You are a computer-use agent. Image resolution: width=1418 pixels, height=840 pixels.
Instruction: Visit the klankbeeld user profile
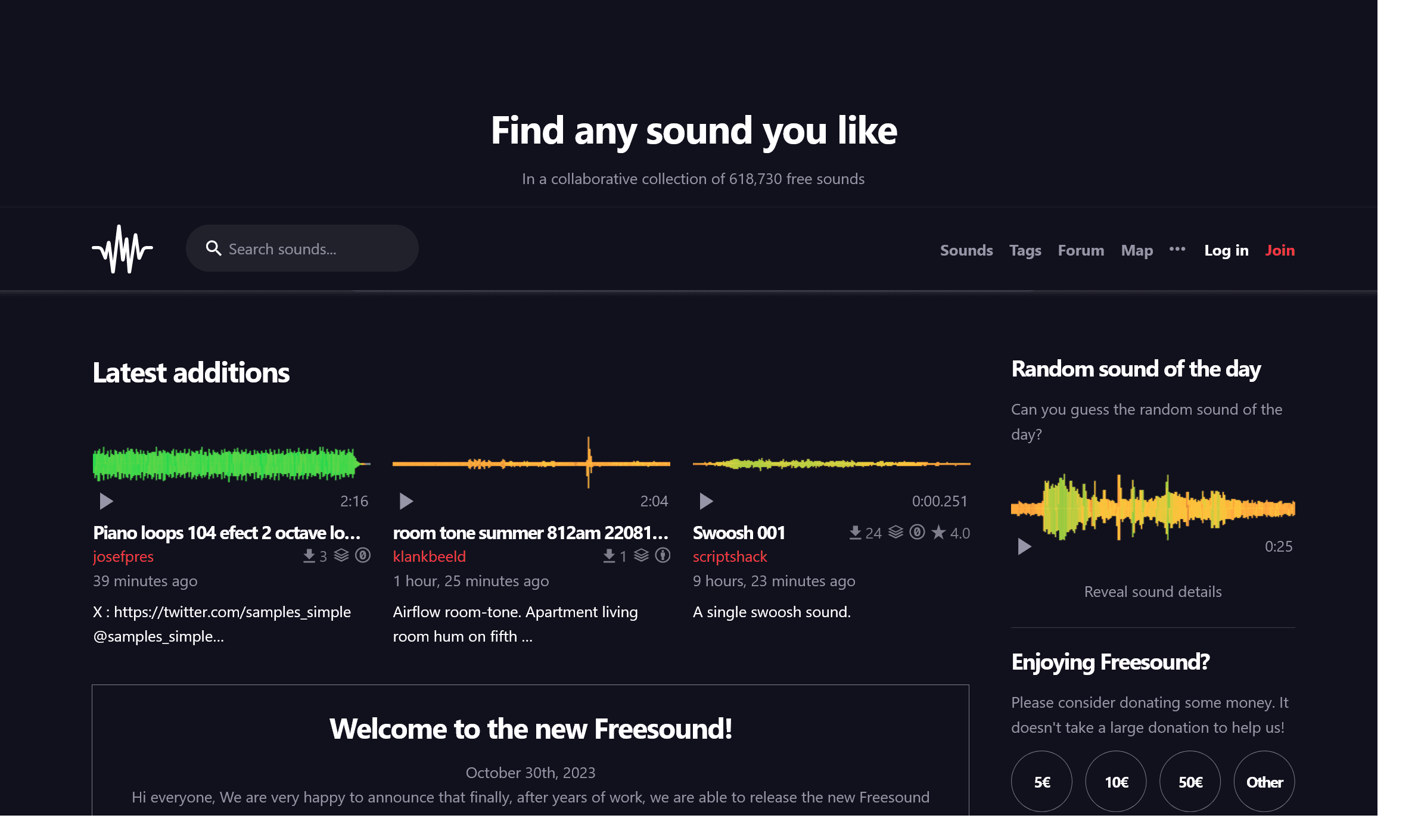point(430,556)
